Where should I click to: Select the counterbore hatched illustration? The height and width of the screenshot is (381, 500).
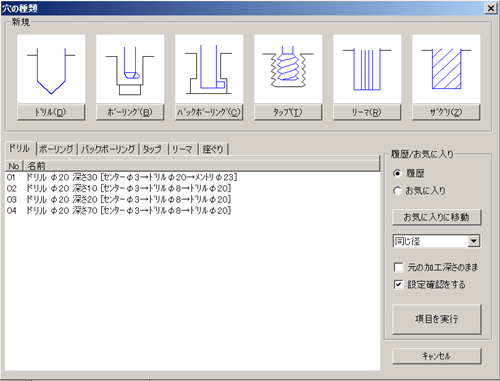[446, 69]
